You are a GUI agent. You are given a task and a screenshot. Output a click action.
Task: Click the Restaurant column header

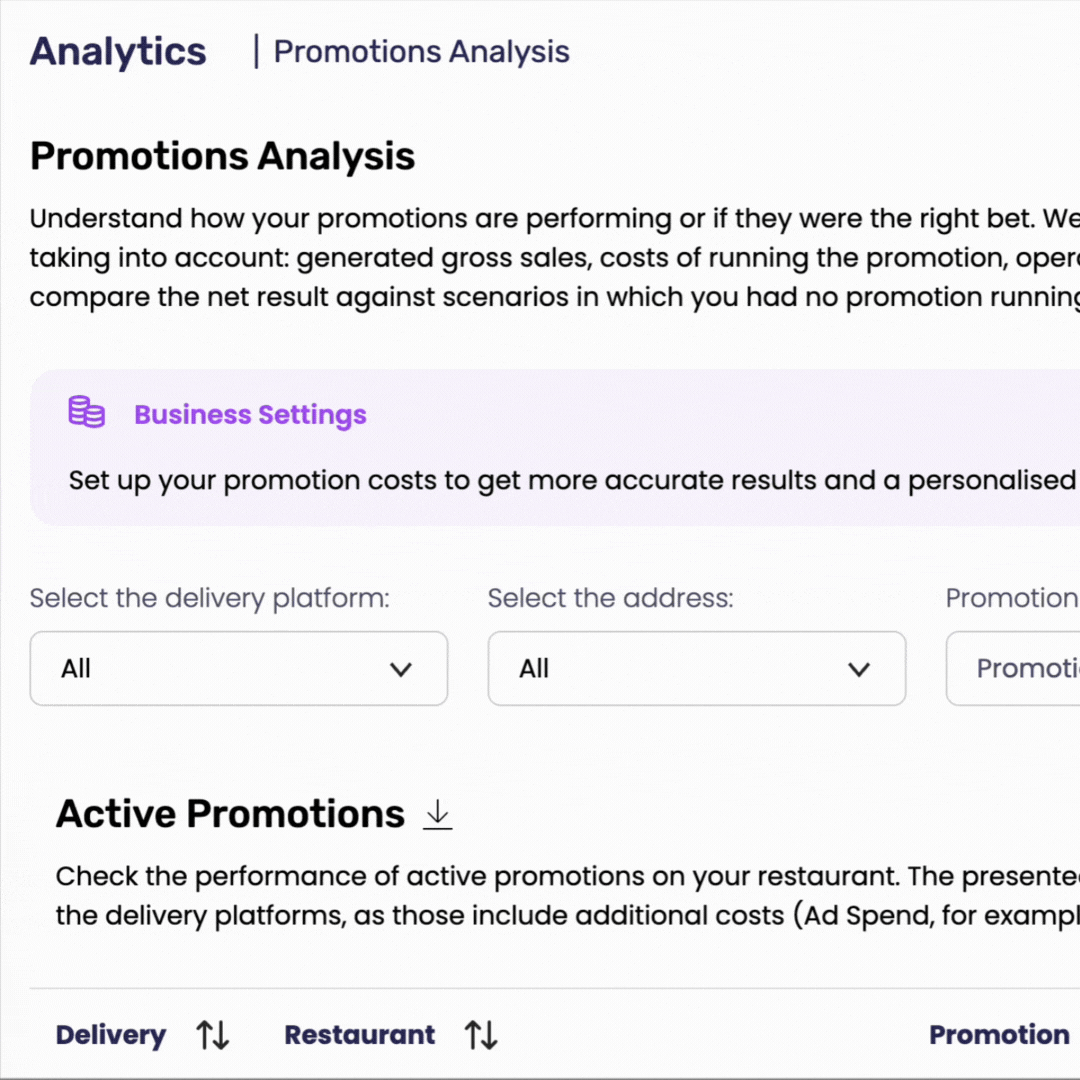click(360, 1035)
